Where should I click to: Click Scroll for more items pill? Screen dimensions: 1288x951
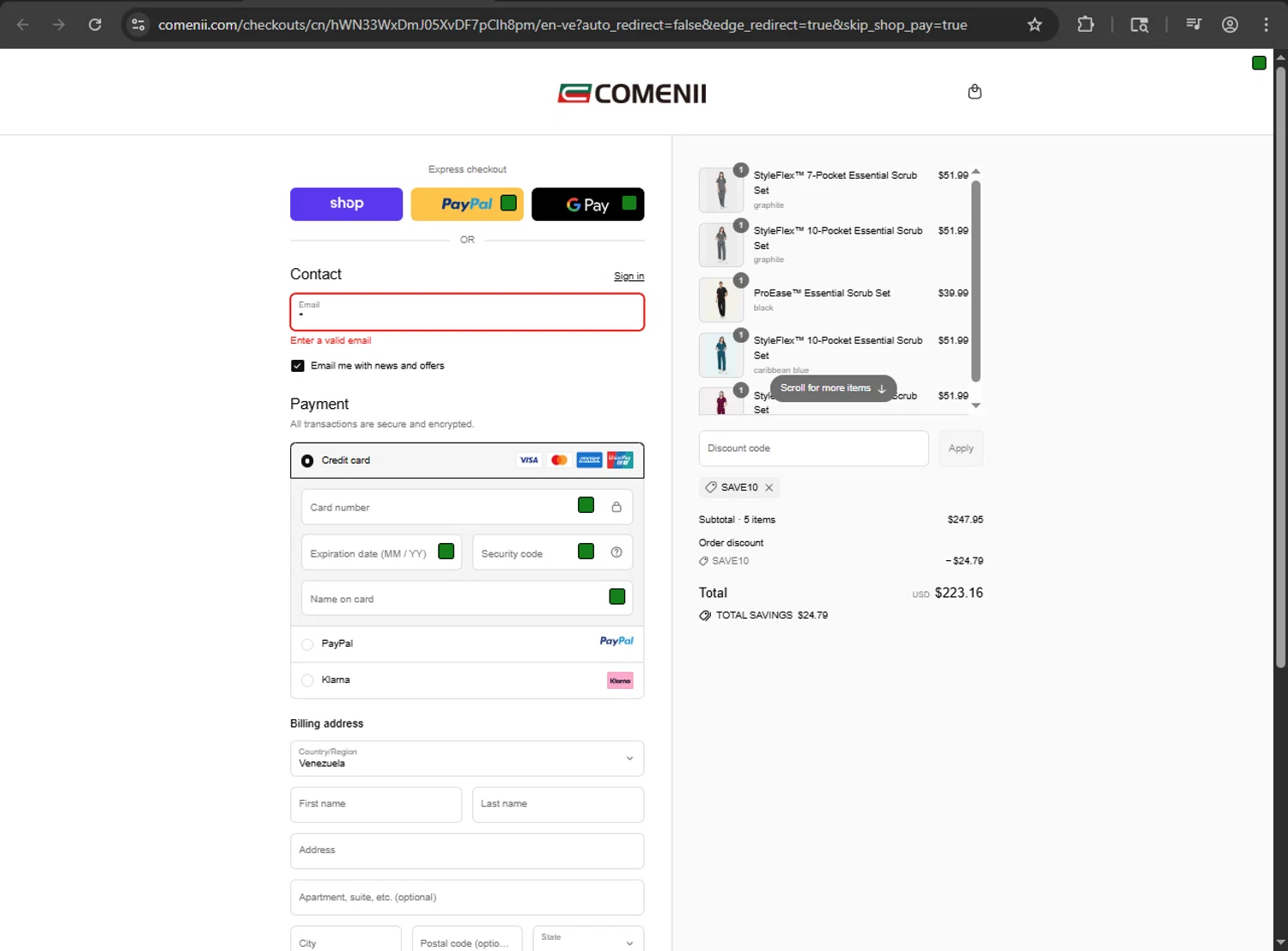pyautogui.click(x=833, y=388)
